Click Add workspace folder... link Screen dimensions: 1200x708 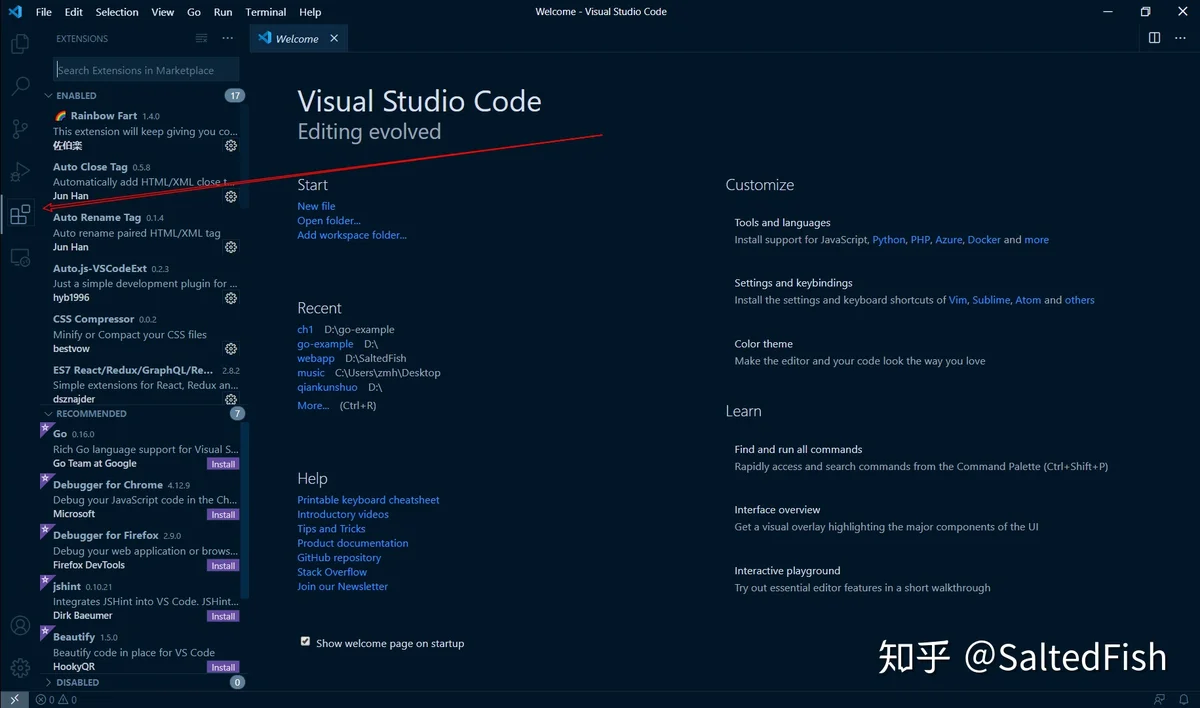point(352,235)
